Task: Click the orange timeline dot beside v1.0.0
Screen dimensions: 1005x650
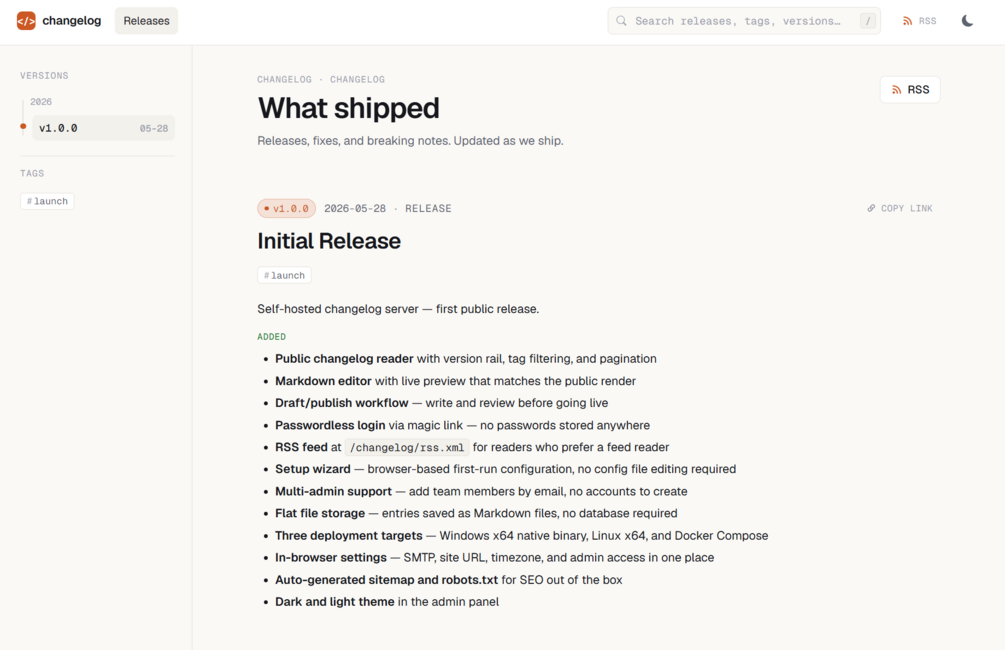Action: point(23,126)
